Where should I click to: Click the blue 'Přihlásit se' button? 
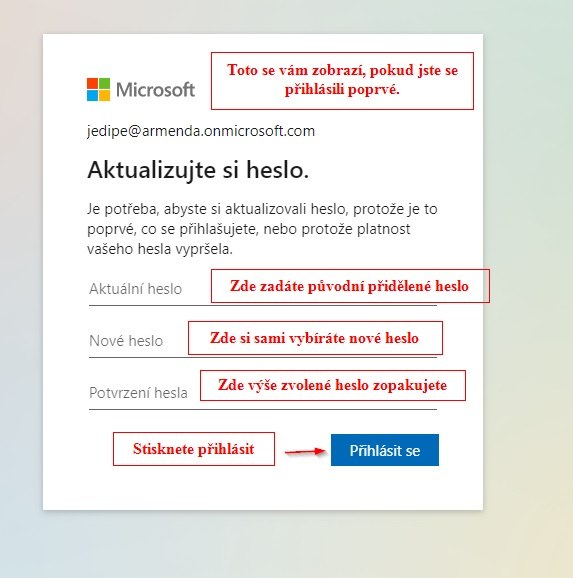coord(385,450)
